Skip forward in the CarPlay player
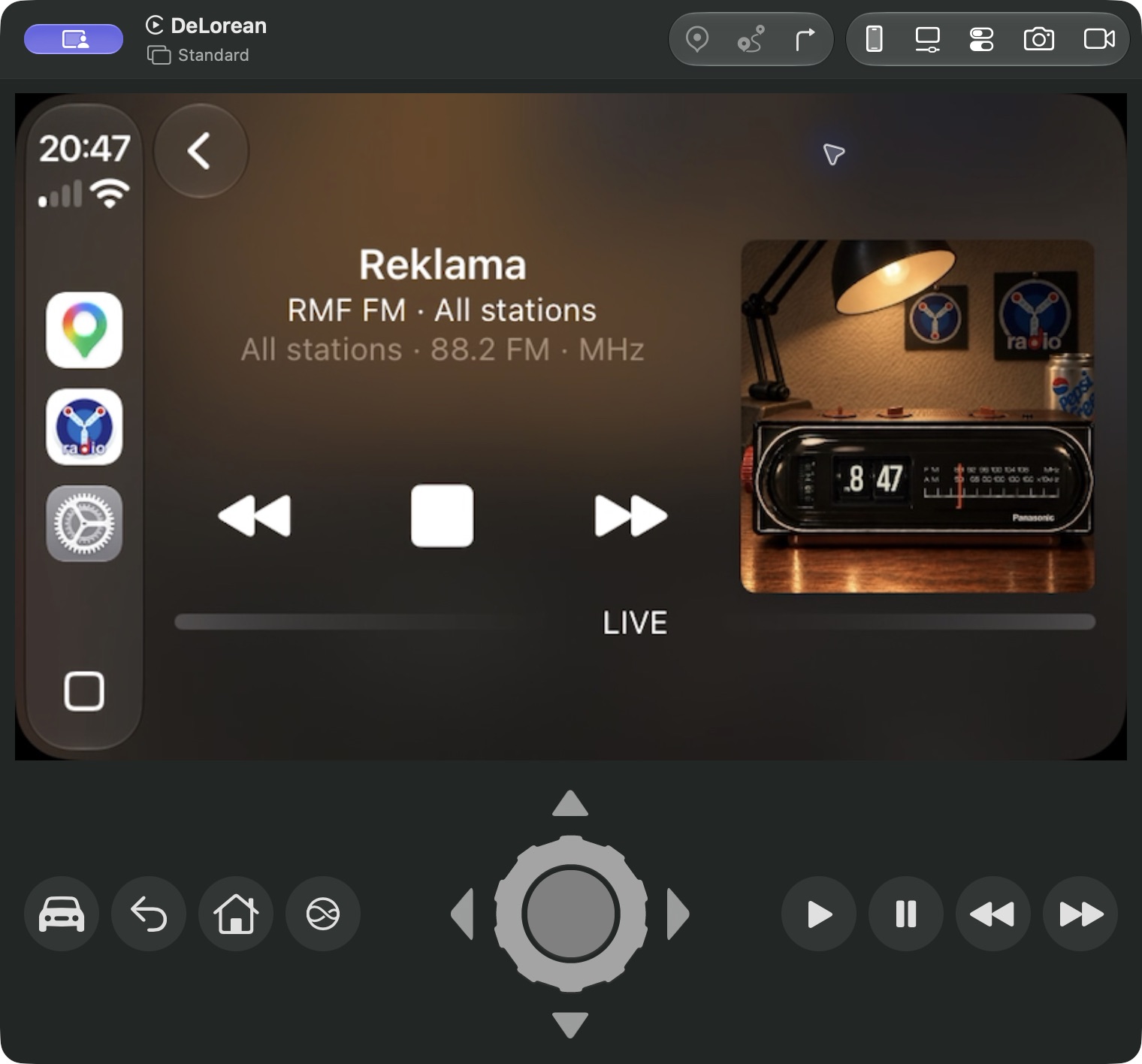 630,515
